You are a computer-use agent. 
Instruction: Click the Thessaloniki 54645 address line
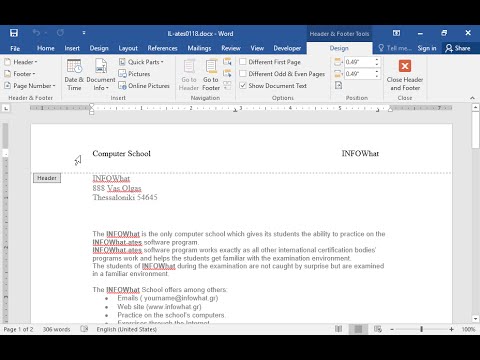pos(125,197)
